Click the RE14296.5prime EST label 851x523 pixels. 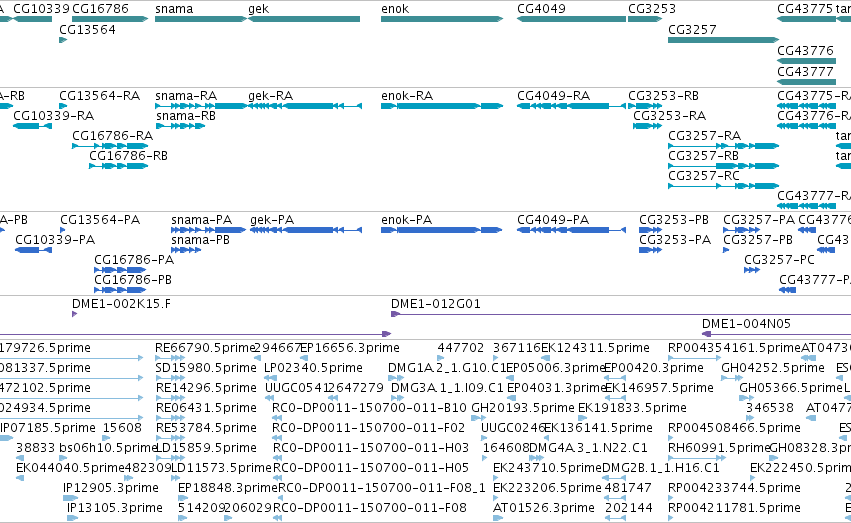pos(206,388)
